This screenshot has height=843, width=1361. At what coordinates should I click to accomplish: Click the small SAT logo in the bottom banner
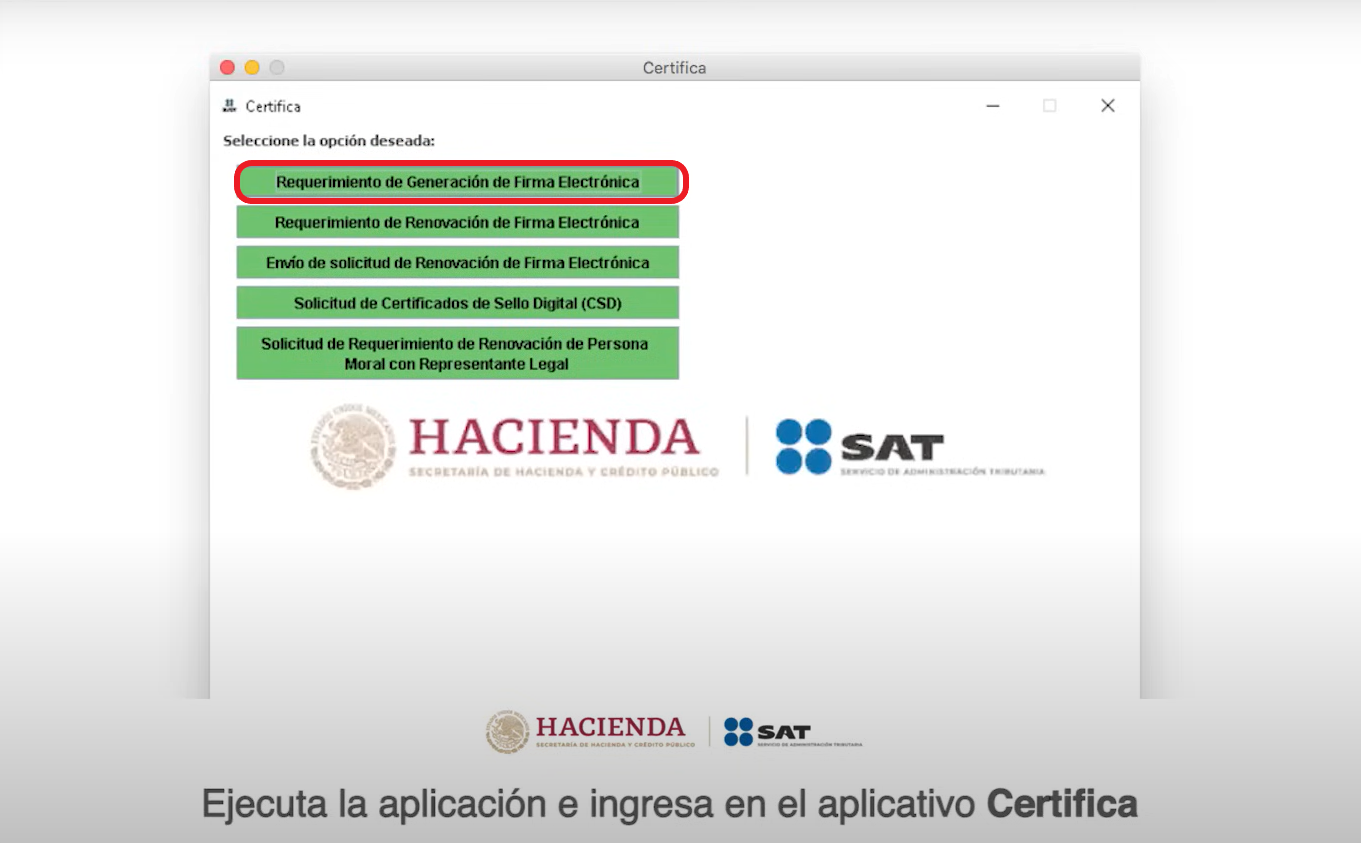[x=768, y=732]
